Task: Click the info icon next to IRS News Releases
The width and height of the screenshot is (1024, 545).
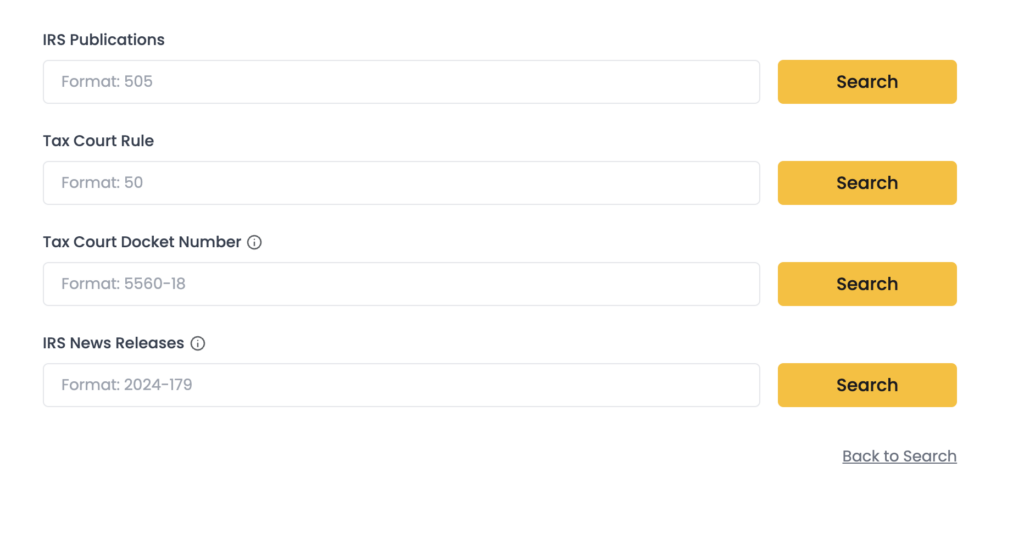Action: [x=198, y=343]
